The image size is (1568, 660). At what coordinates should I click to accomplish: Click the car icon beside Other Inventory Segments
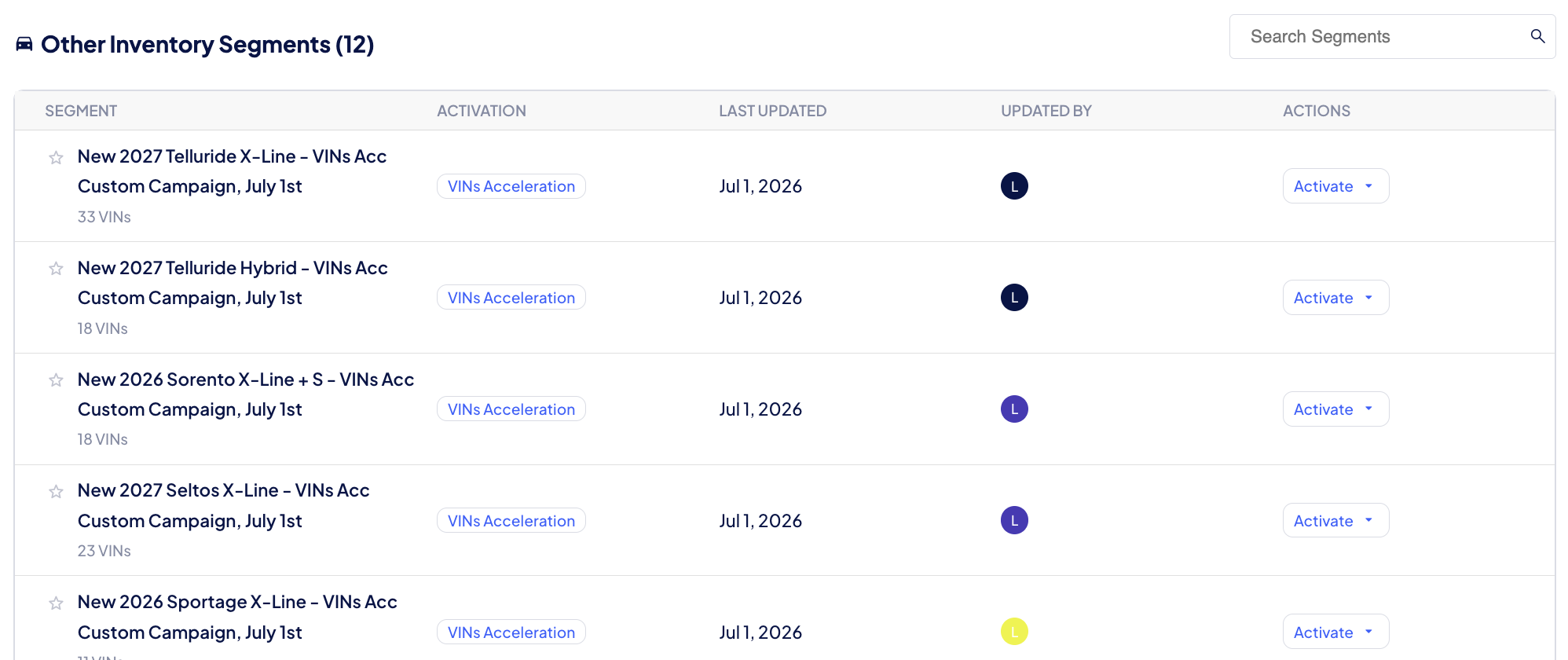pyautogui.click(x=24, y=44)
